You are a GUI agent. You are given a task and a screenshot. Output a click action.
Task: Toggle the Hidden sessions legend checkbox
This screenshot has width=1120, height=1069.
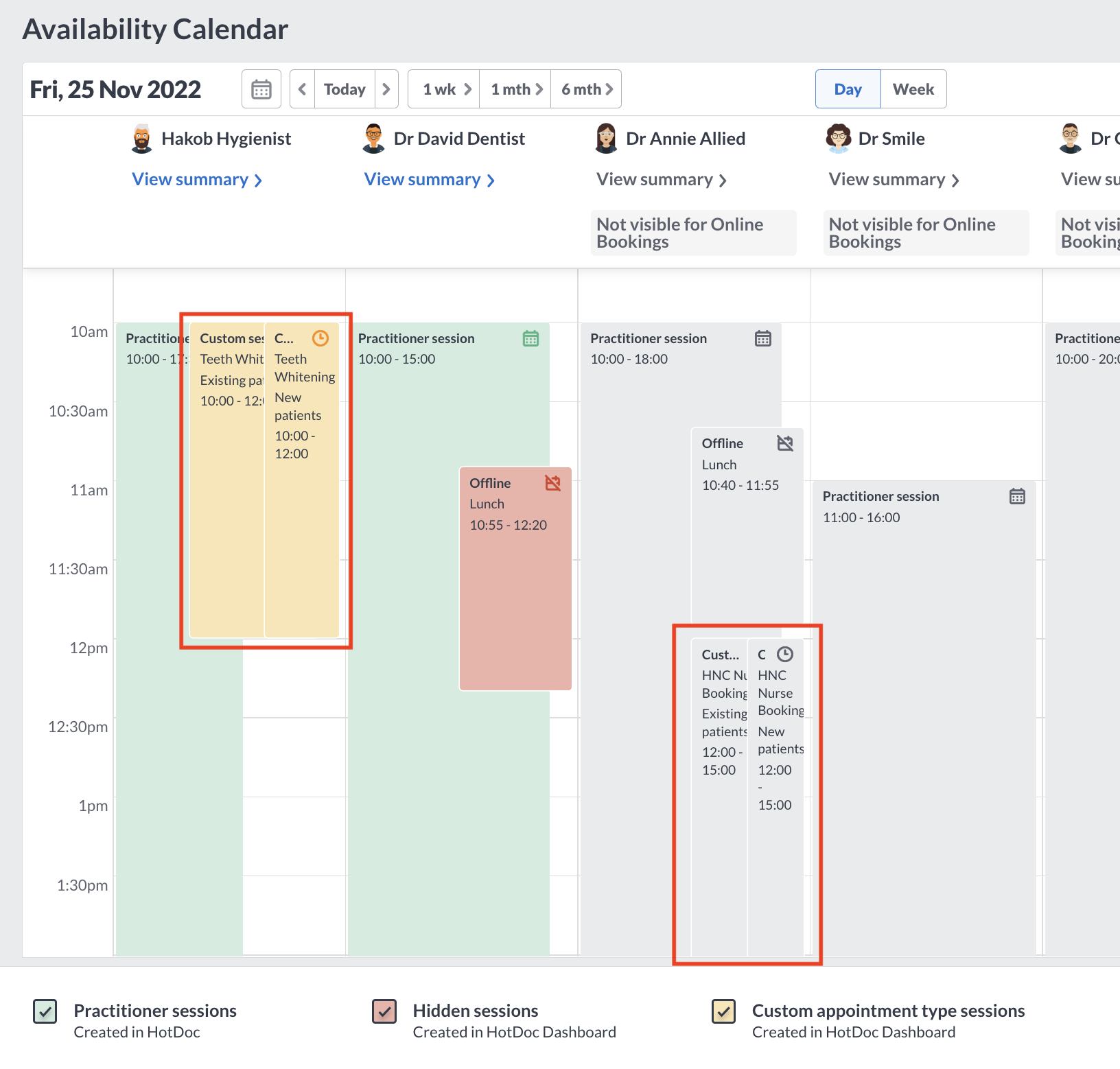point(384,1011)
